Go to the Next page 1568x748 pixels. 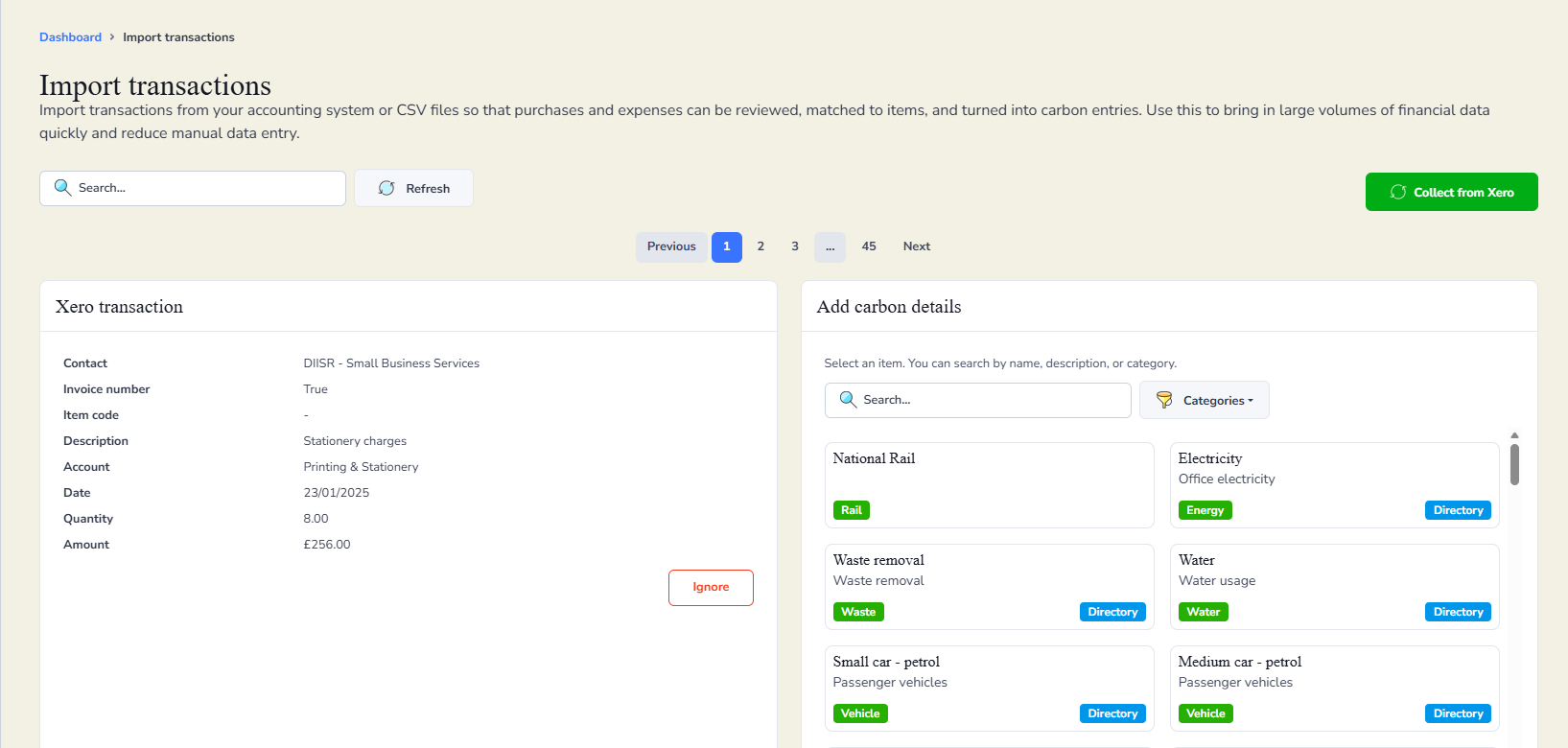tap(917, 246)
